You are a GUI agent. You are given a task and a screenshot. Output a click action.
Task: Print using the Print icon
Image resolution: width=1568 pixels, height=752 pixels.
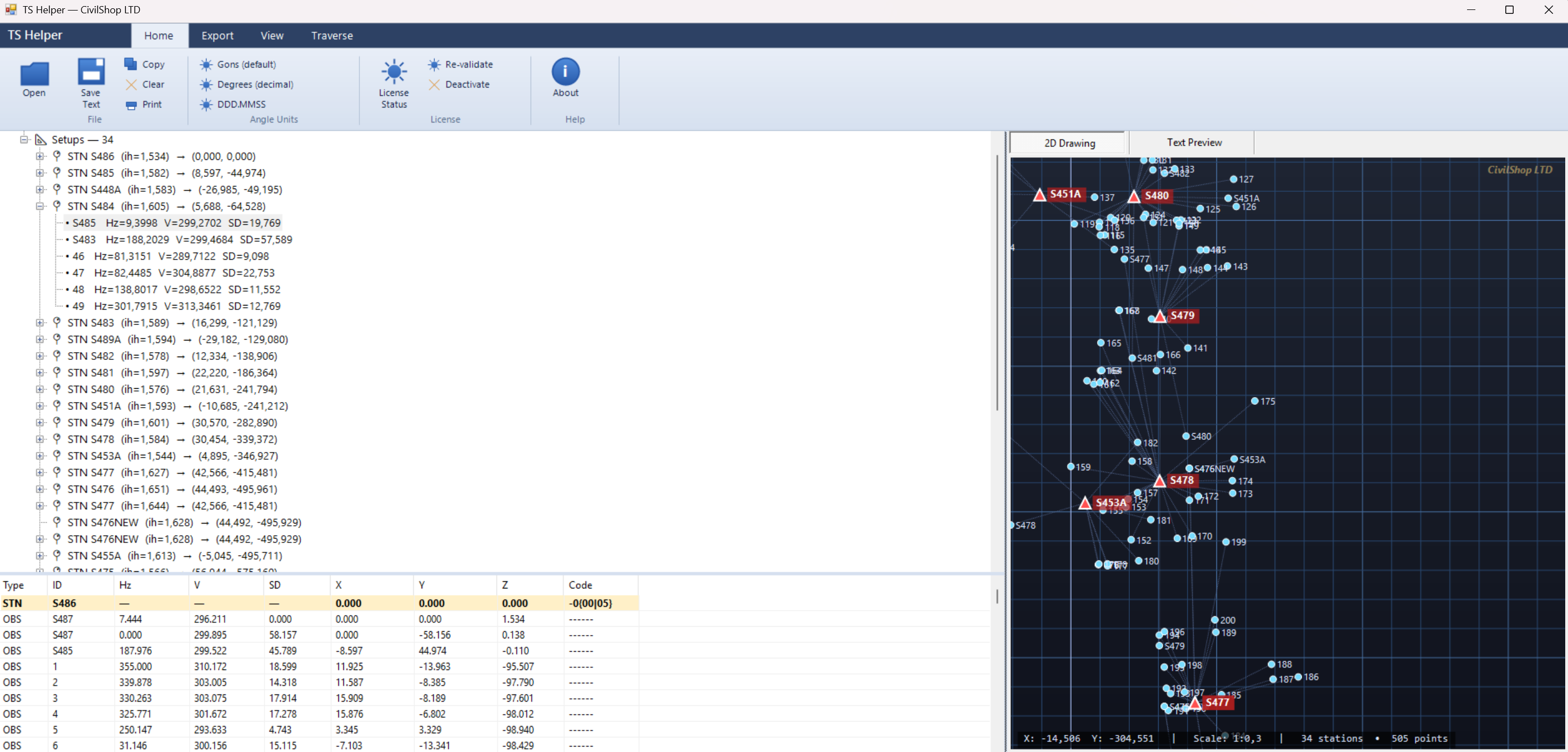point(130,105)
